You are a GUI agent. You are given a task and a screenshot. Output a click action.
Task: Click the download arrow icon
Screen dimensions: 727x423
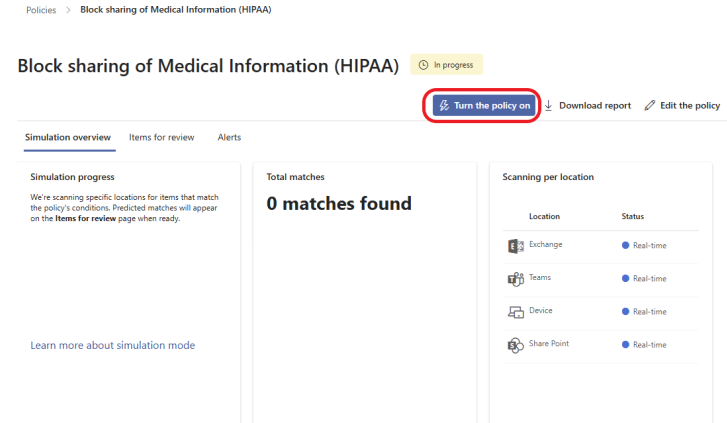click(548, 106)
